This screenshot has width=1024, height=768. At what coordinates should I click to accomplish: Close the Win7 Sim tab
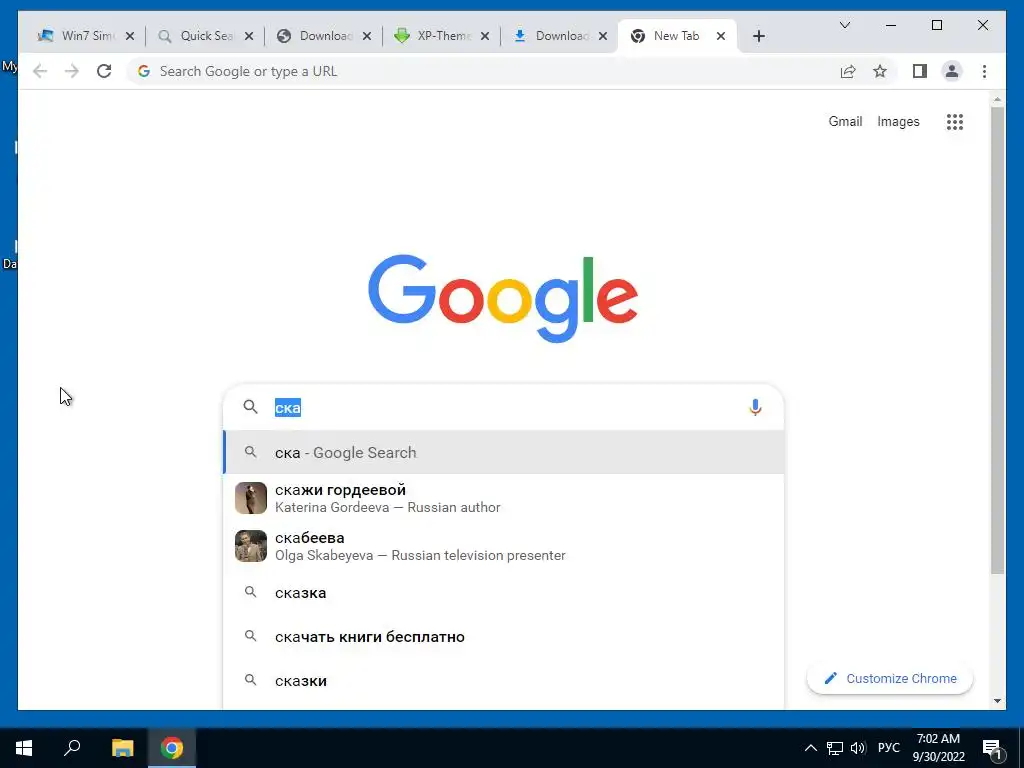(130, 36)
